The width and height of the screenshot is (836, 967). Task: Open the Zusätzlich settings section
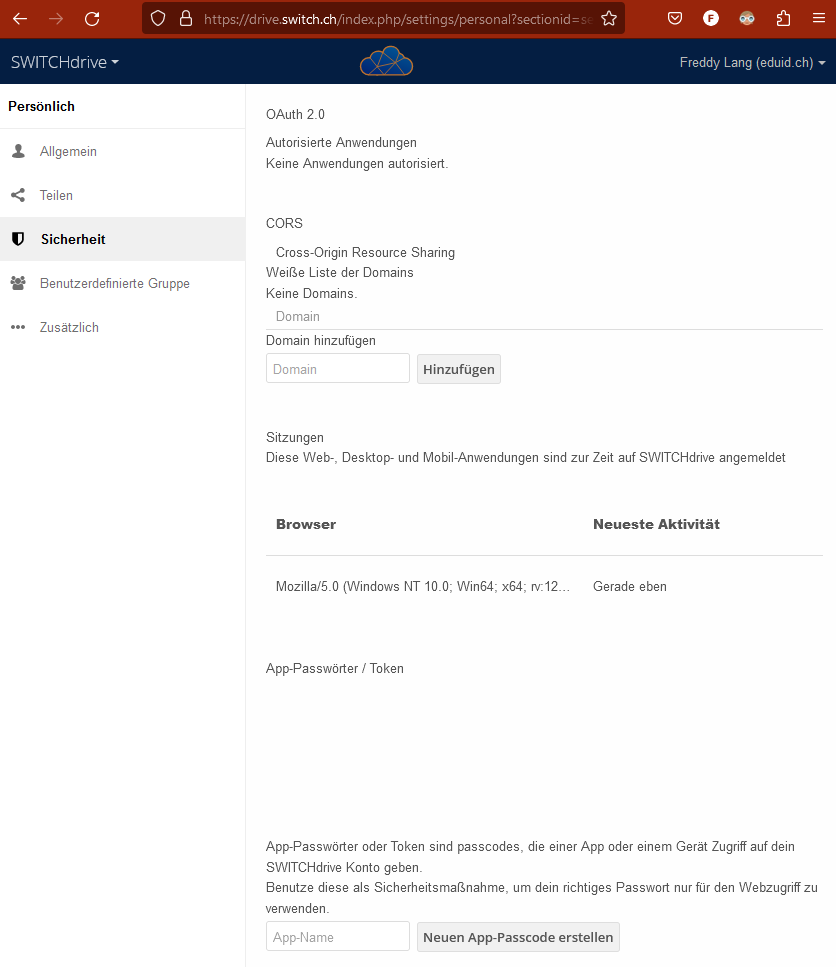123,327
